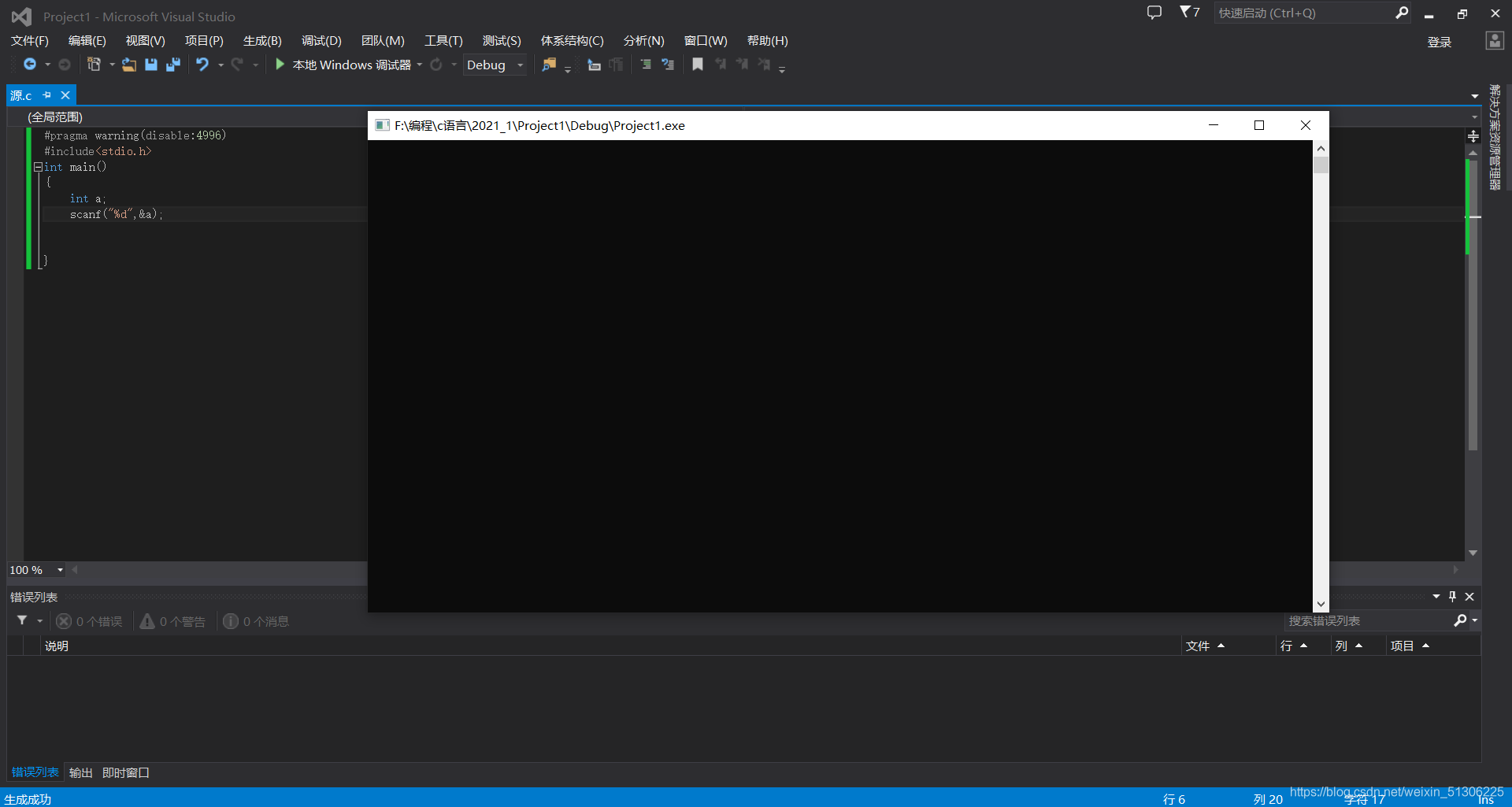Open the Debug configuration dropdown

click(495, 65)
